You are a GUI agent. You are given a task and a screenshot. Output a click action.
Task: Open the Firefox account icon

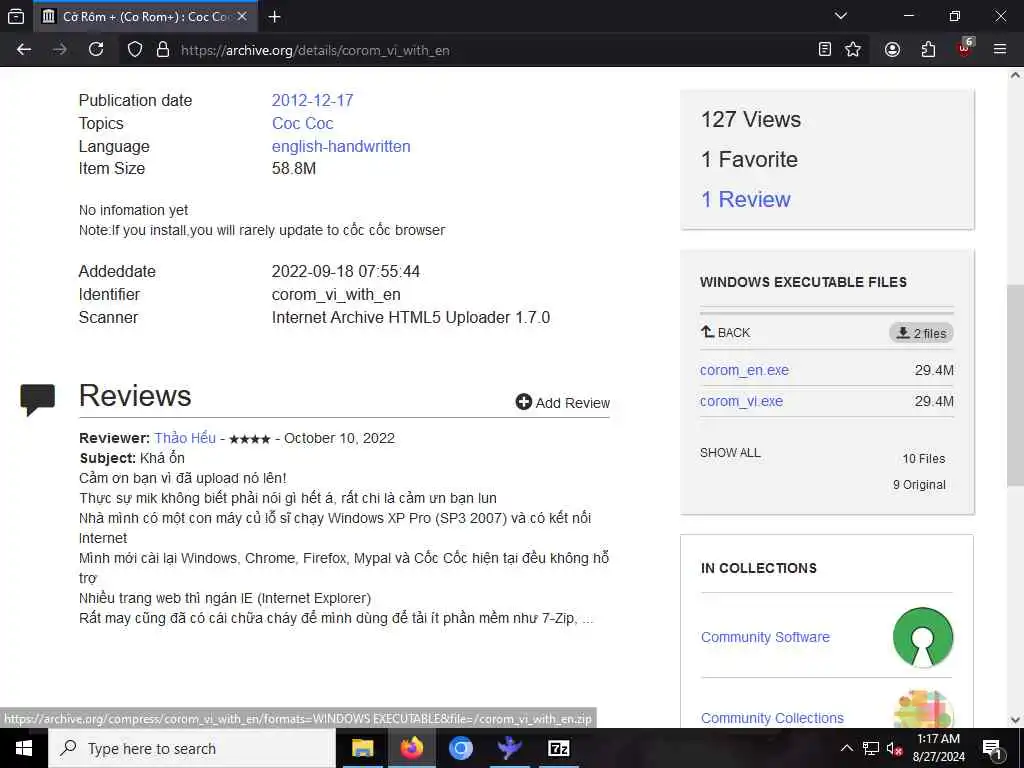click(x=892, y=50)
